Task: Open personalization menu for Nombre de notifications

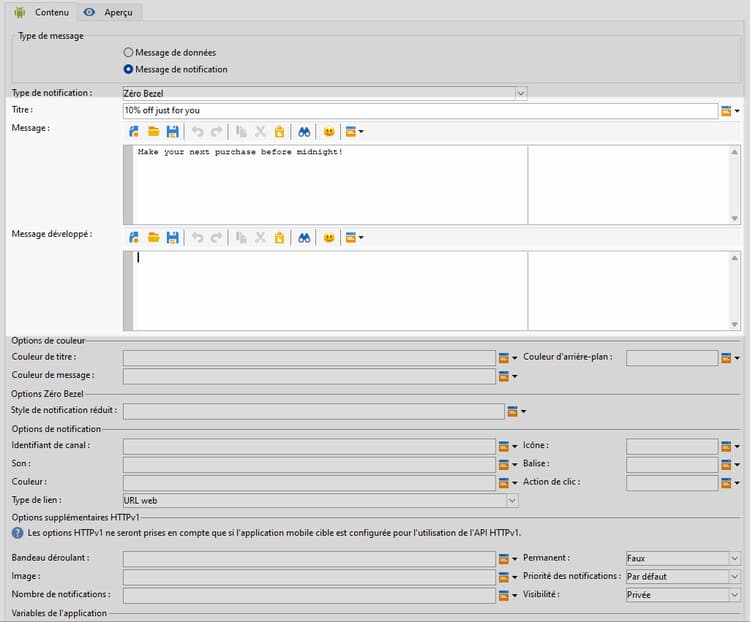Action: tap(507, 595)
